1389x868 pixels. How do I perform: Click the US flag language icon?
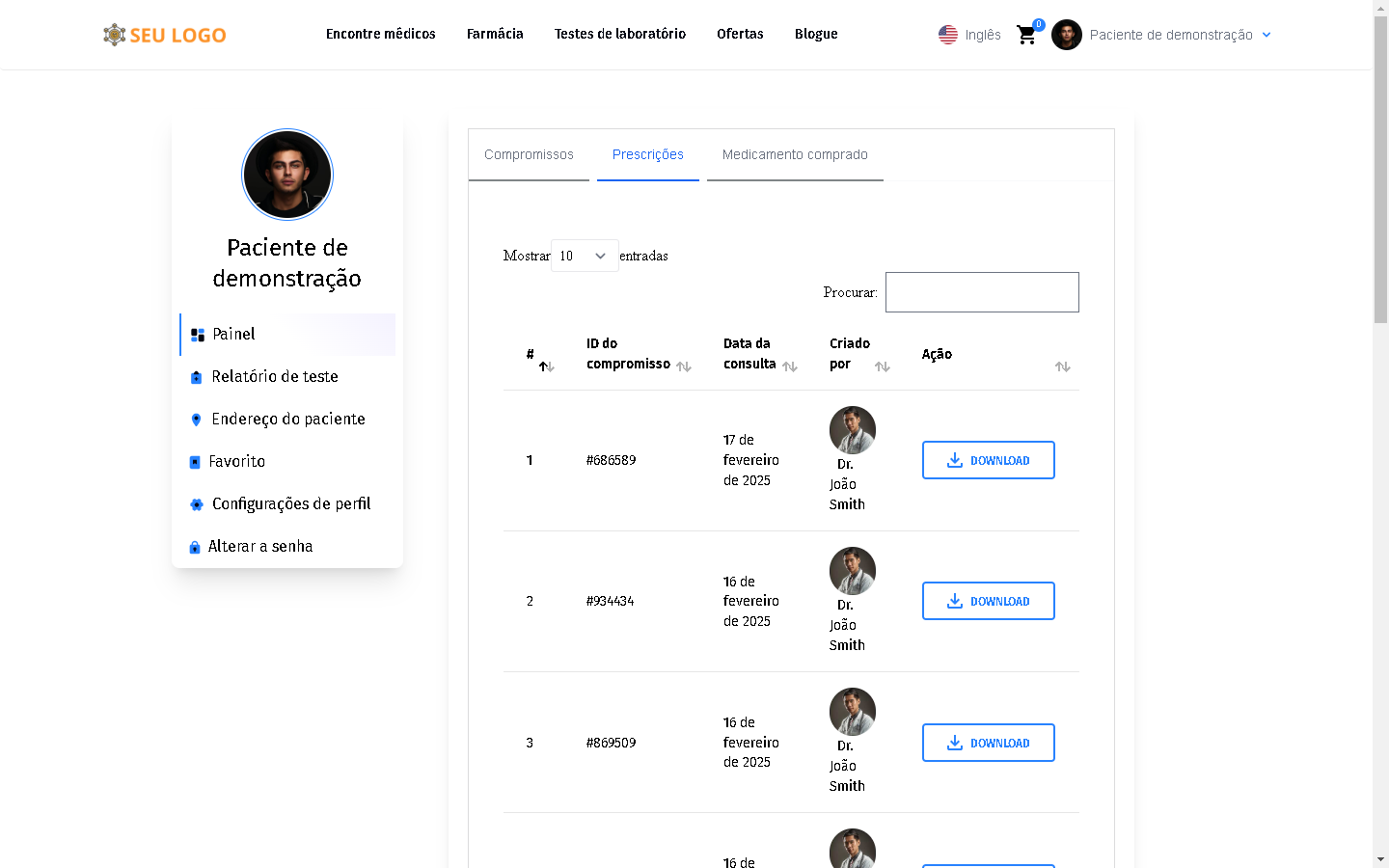(x=948, y=35)
